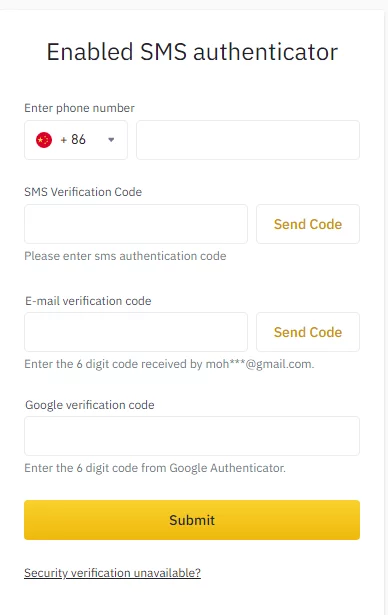
Task: Click the Google Authenticator hint text
Action: pyautogui.click(x=155, y=468)
